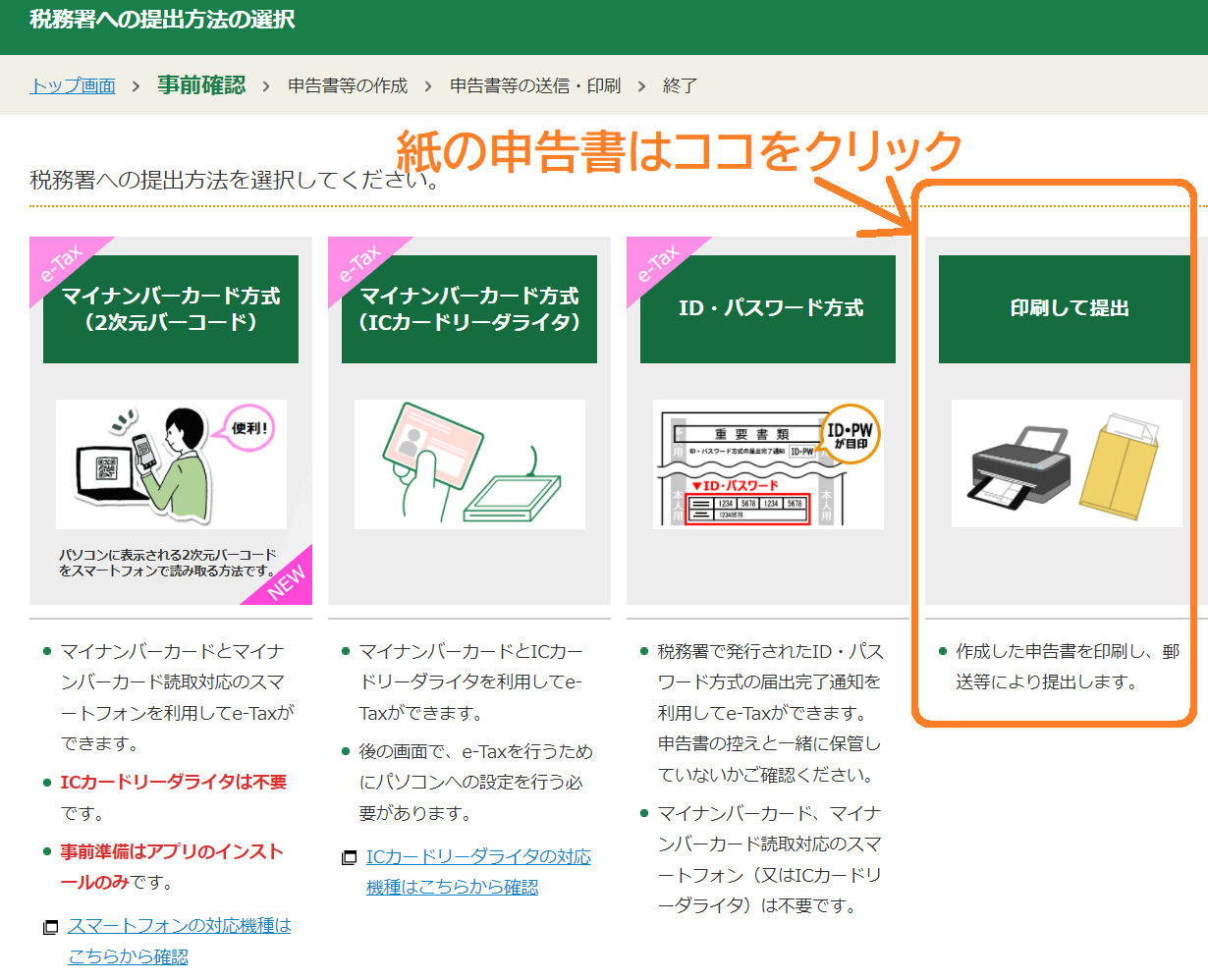Select マイナンバーカード方式（2次元バーコード） button

171,309
